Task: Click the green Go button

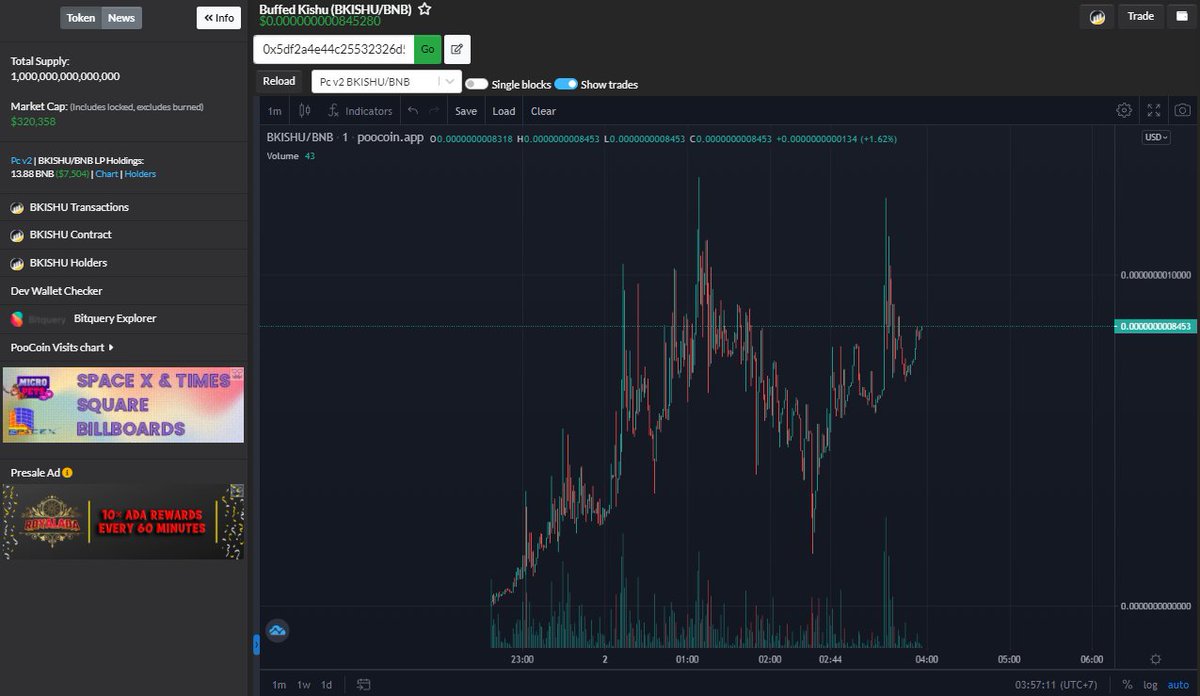Action: tap(428, 49)
